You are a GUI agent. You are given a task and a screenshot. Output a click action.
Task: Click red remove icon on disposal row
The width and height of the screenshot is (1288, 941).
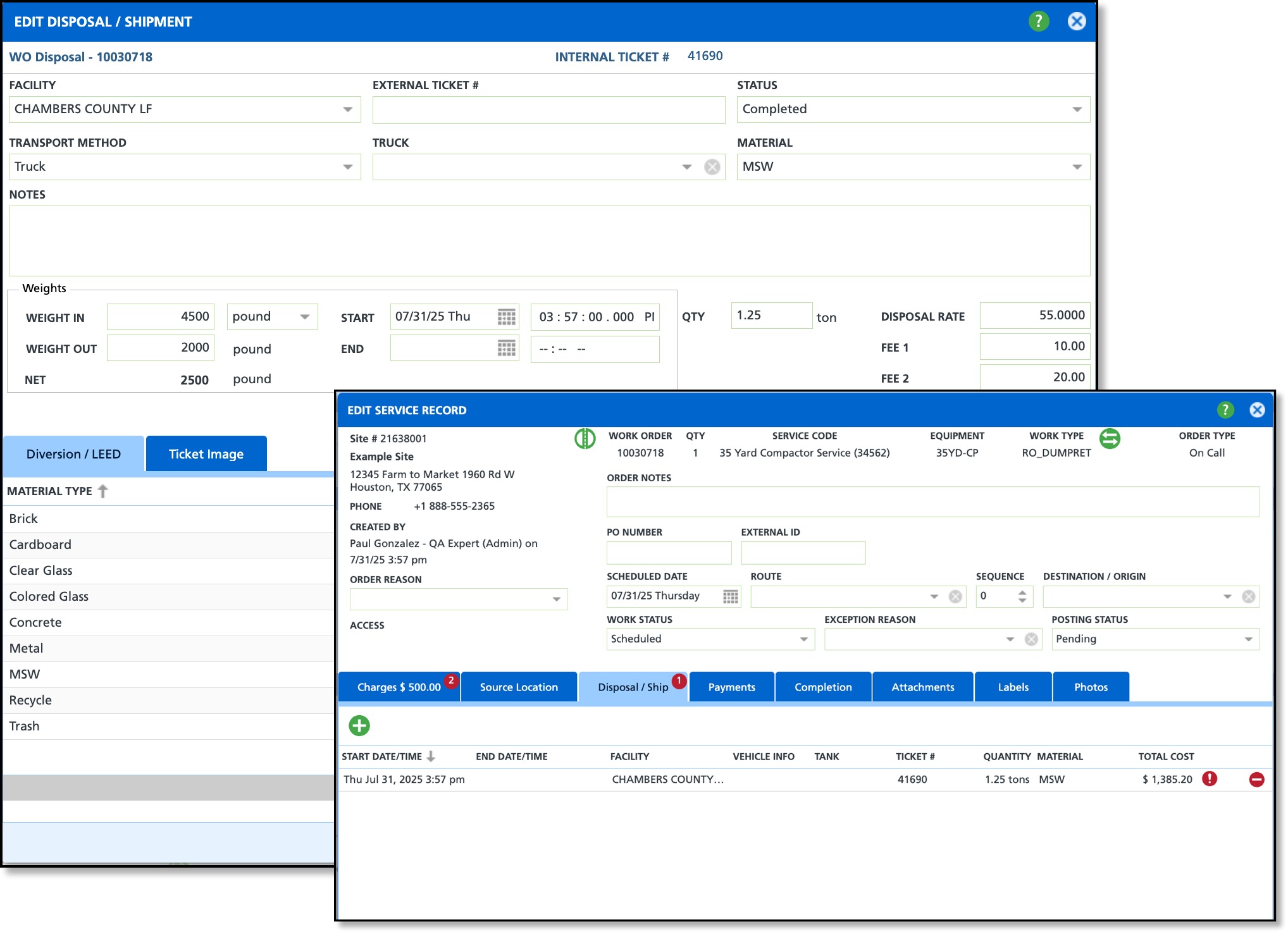pos(1256,780)
